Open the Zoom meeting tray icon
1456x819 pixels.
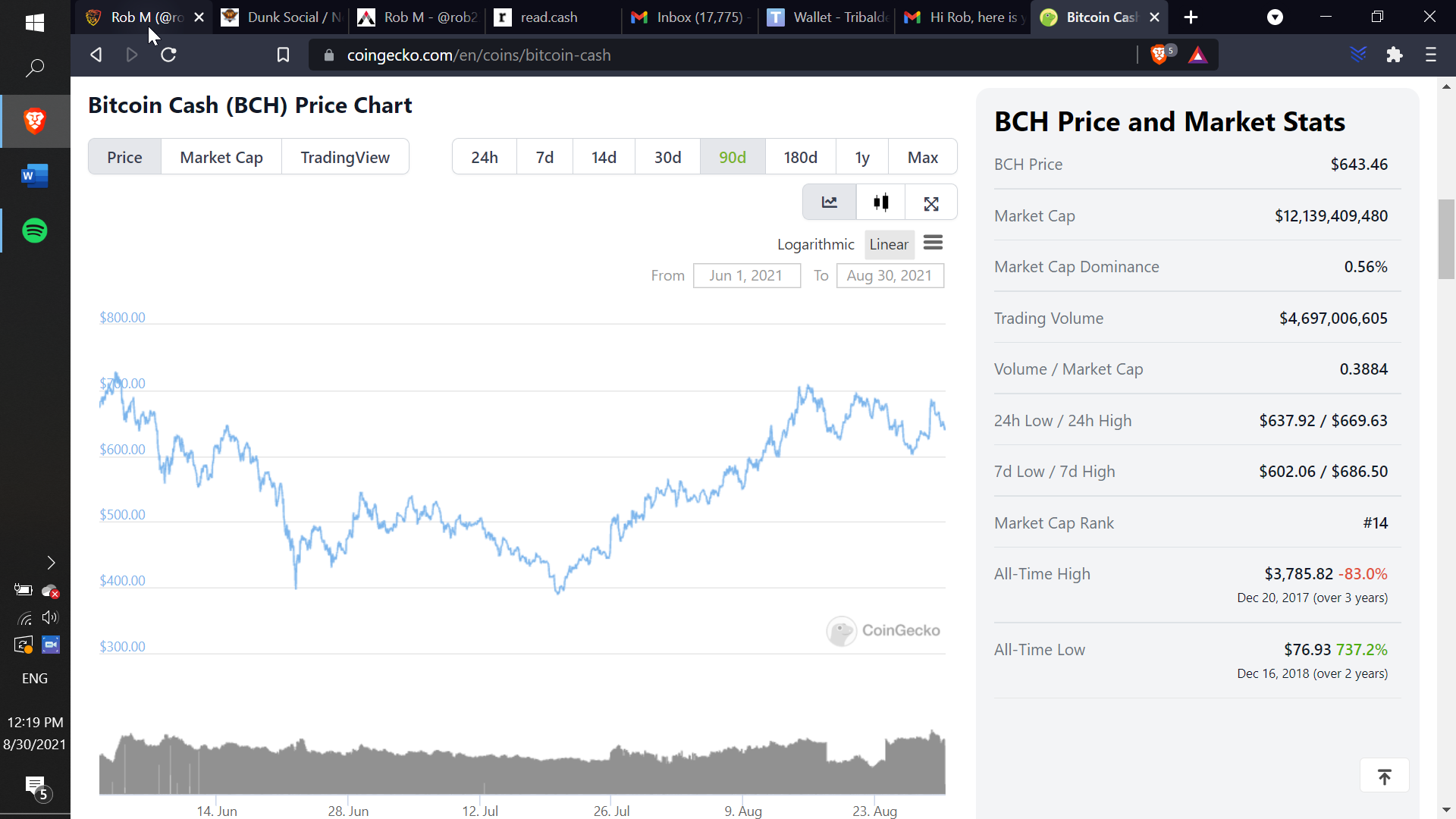tap(51, 645)
